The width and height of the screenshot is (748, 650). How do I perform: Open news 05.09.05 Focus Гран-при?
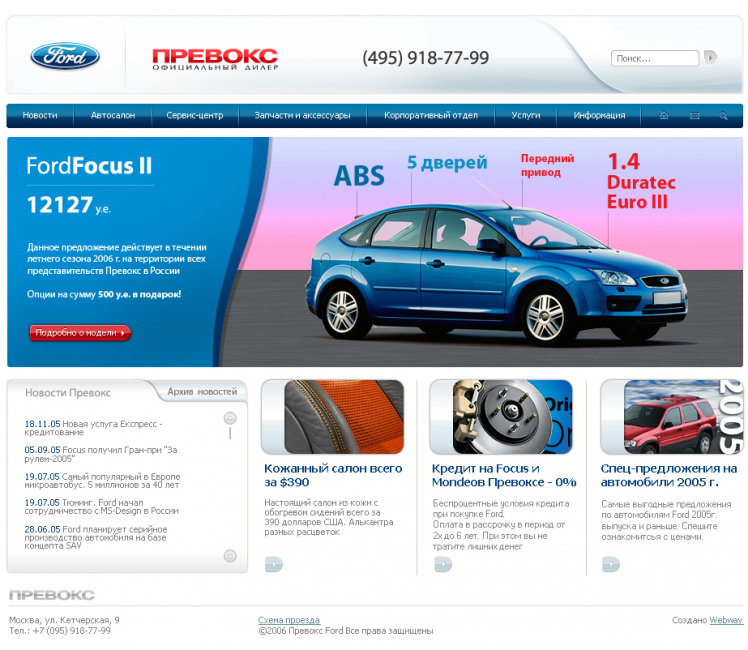101,454
